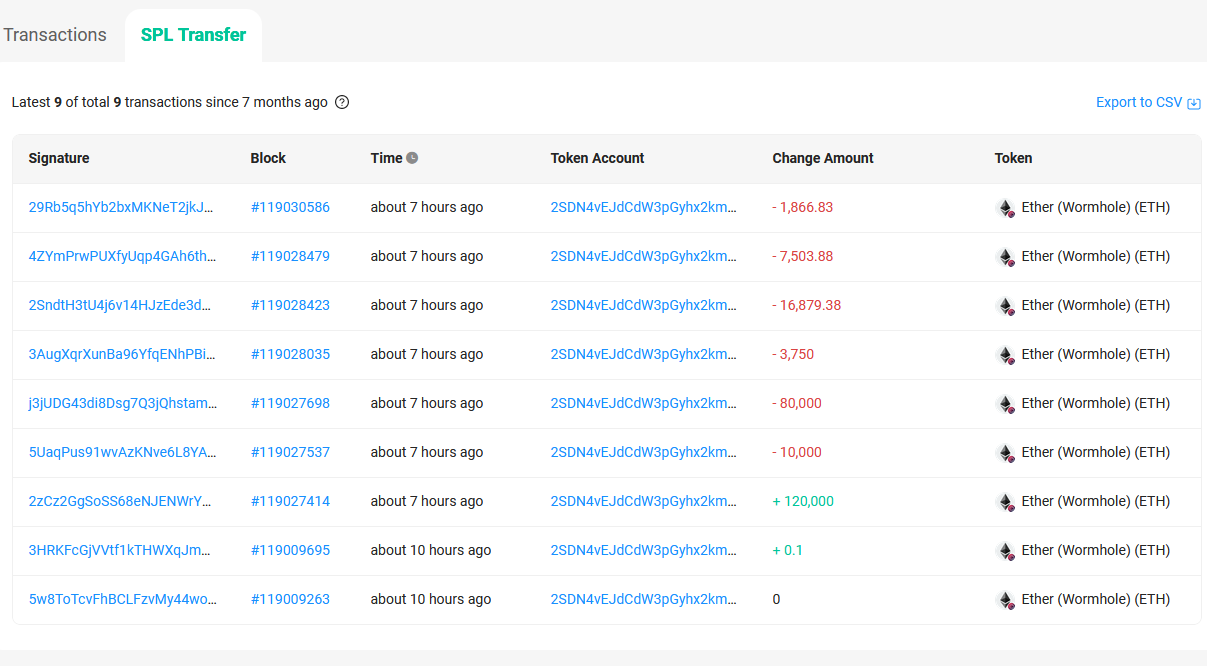Open token account in block #119009695 row

tap(644, 550)
